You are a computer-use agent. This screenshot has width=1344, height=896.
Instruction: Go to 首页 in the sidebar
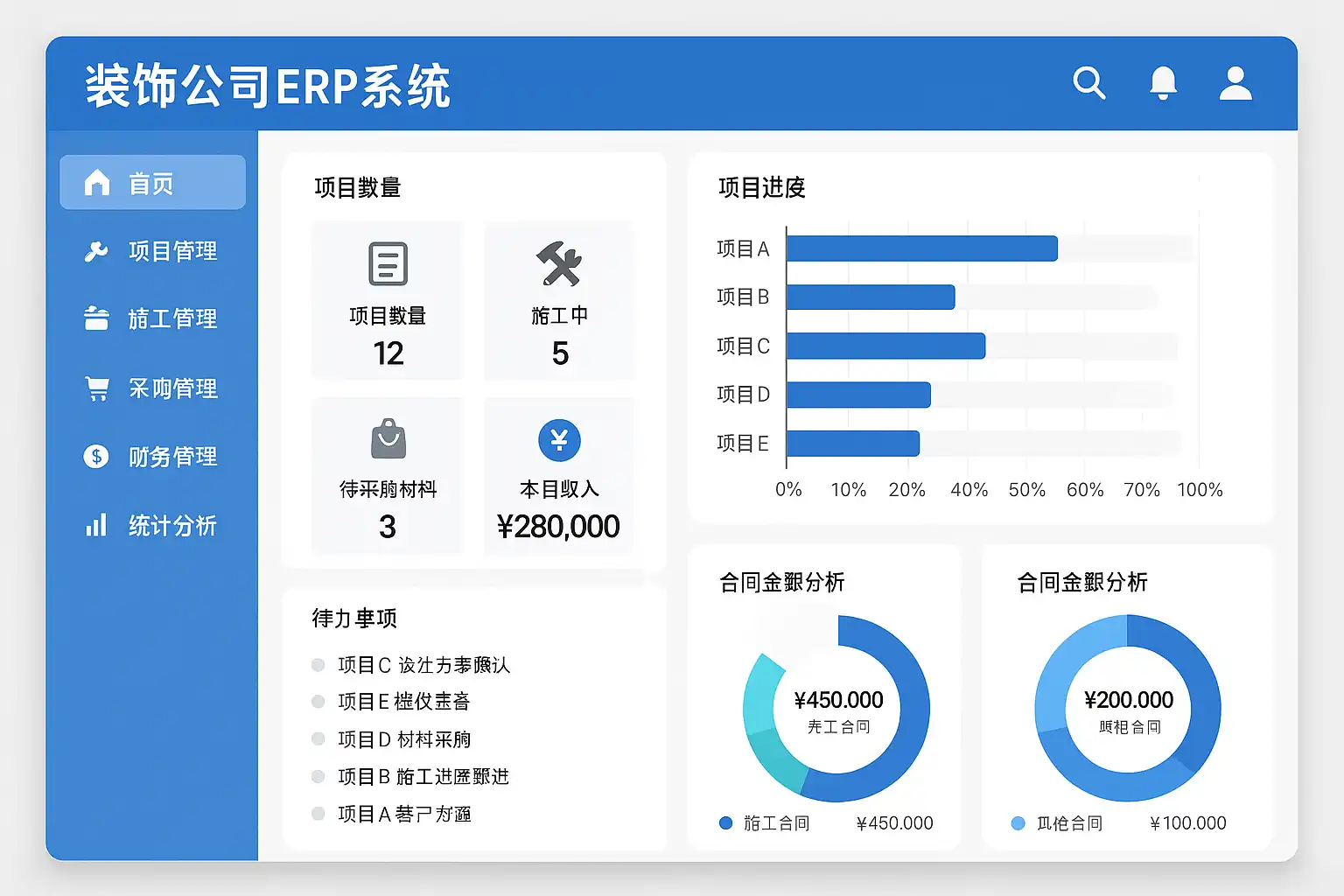[152, 182]
